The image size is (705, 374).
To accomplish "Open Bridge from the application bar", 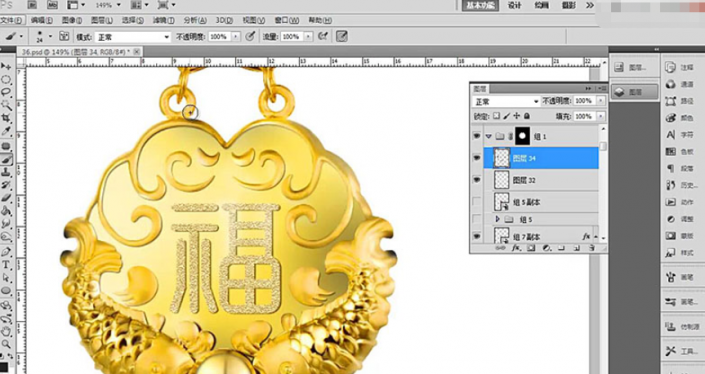I will (x=32, y=5).
